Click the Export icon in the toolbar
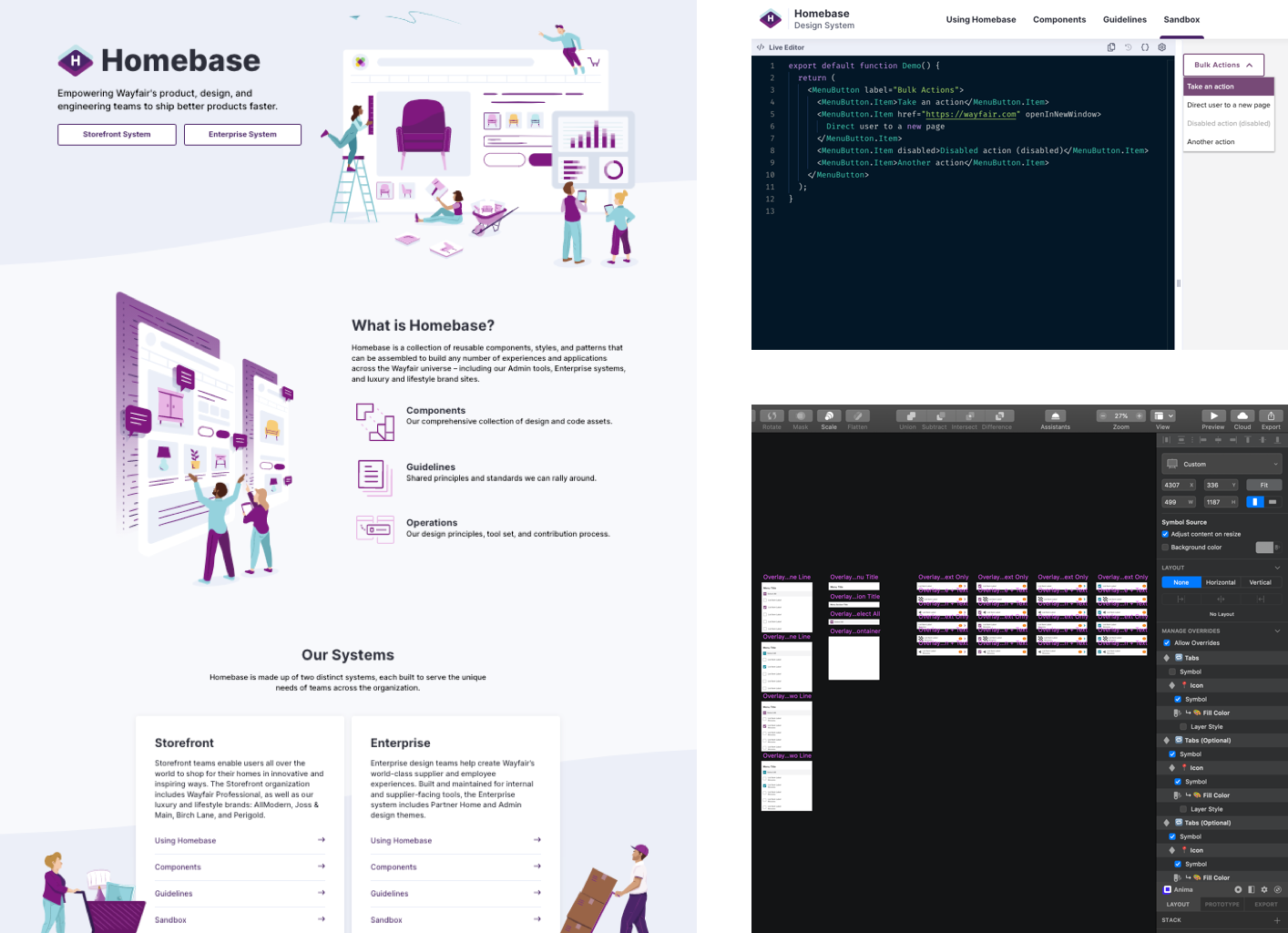The width and height of the screenshot is (1288, 933). tap(1271, 415)
